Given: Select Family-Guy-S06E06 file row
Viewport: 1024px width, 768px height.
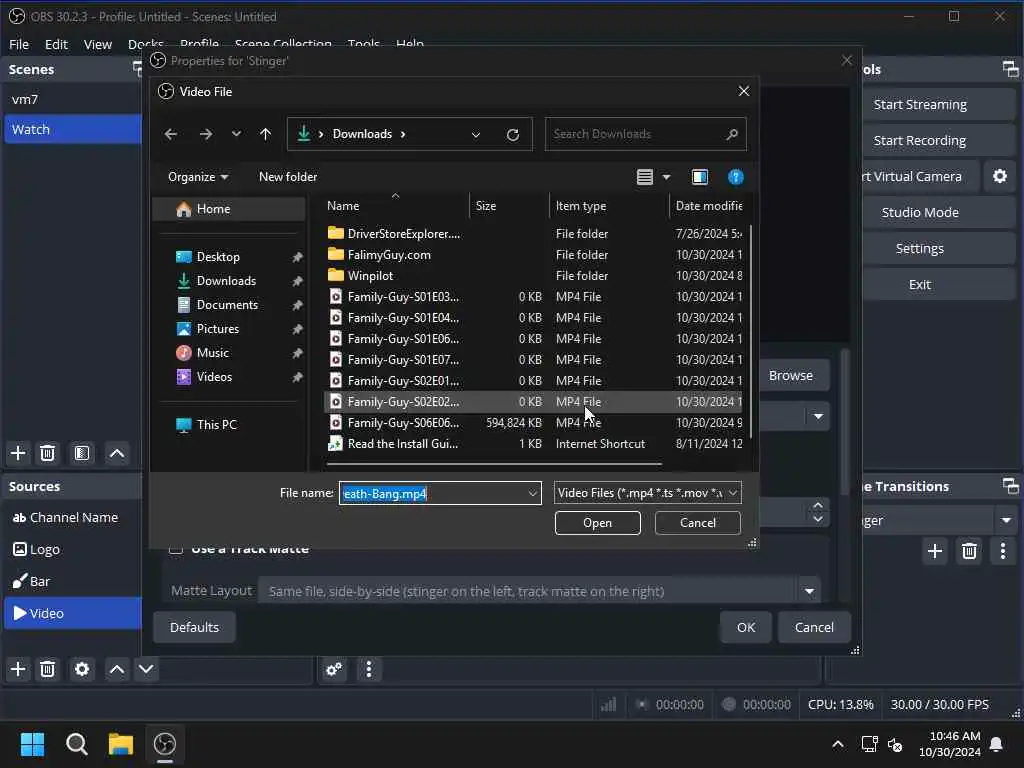Looking at the screenshot, I should (x=533, y=423).
